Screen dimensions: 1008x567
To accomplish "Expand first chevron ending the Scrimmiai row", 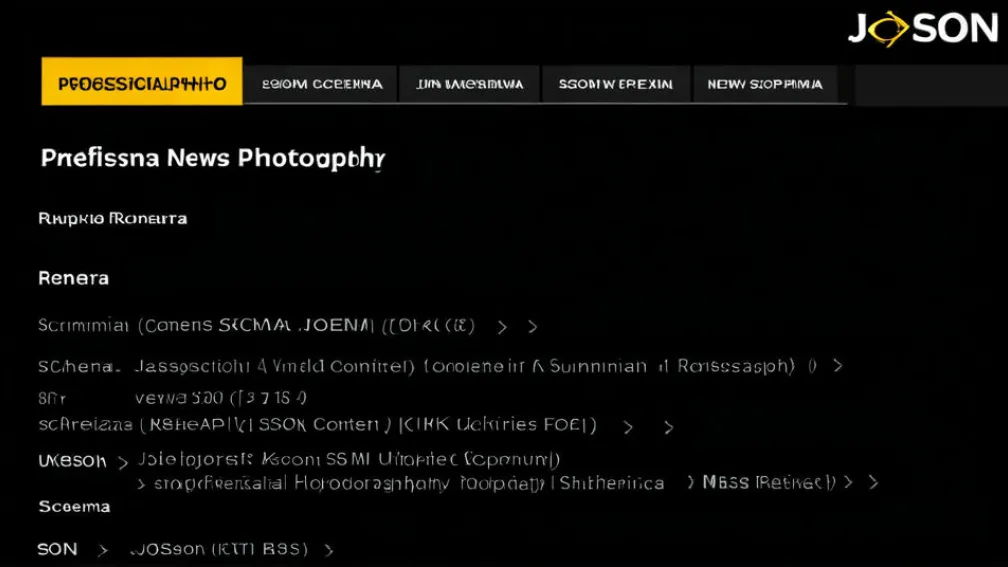I will point(502,327).
